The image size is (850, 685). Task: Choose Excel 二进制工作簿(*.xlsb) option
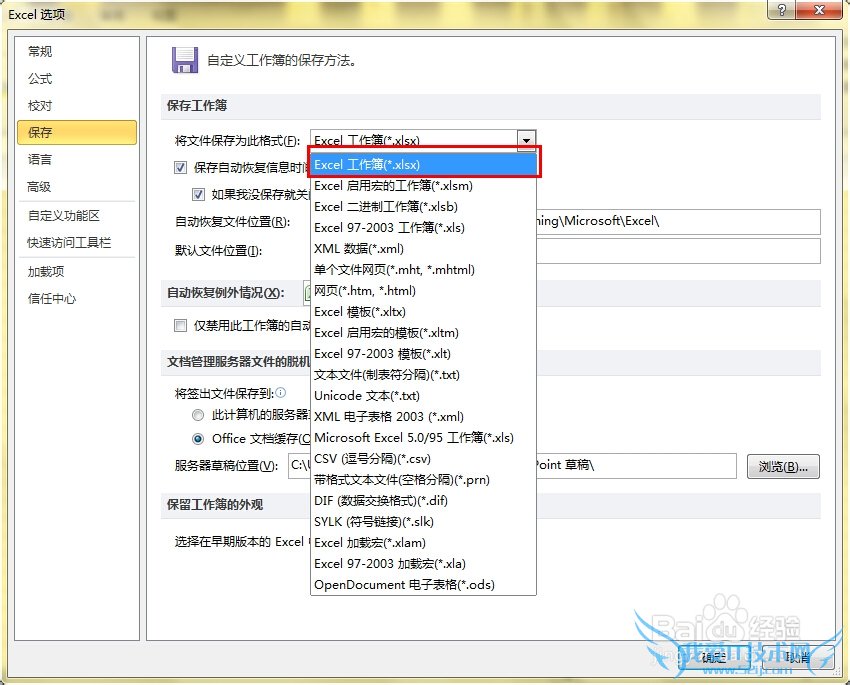(423, 206)
